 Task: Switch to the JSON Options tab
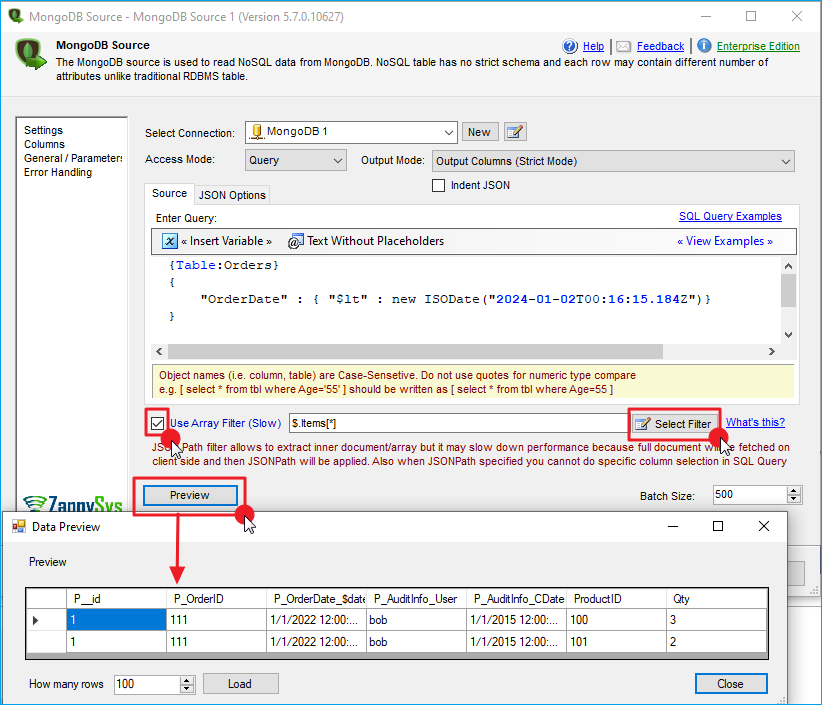click(x=232, y=195)
